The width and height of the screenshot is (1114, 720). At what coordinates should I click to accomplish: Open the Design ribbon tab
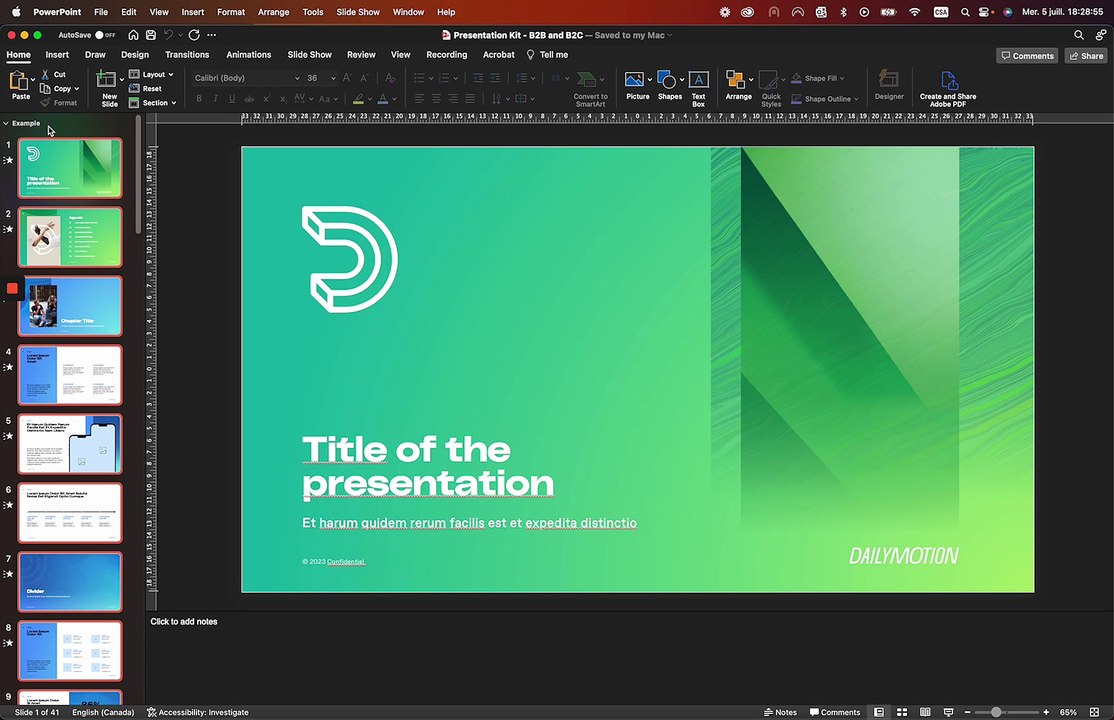point(135,55)
